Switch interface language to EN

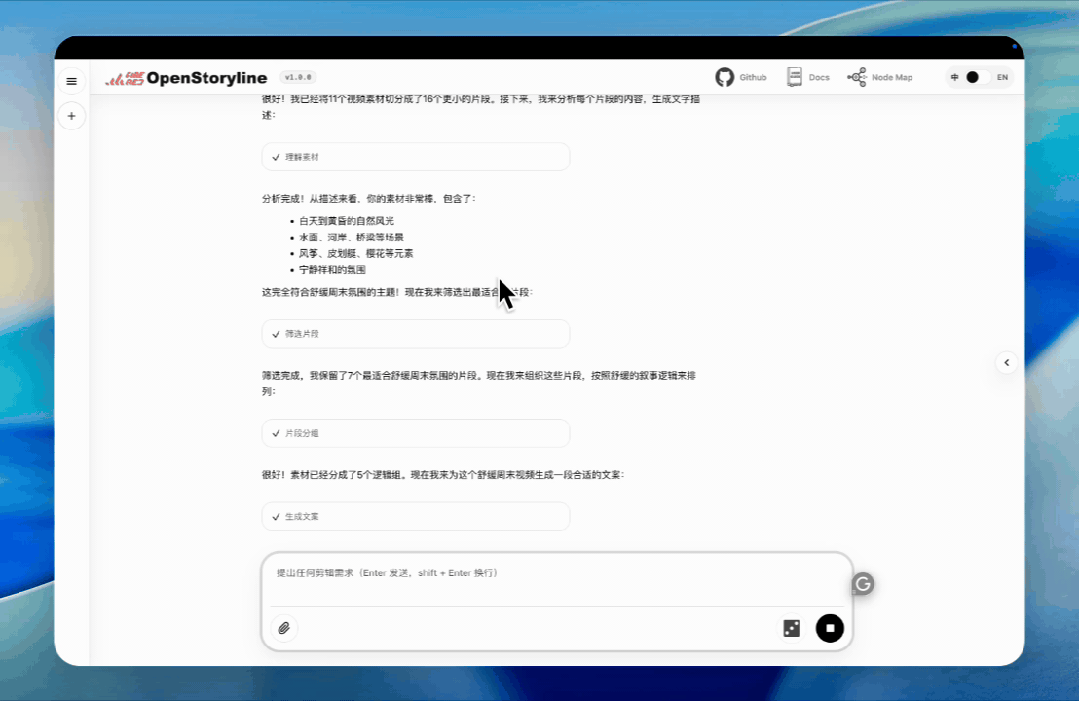[x=1001, y=76]
